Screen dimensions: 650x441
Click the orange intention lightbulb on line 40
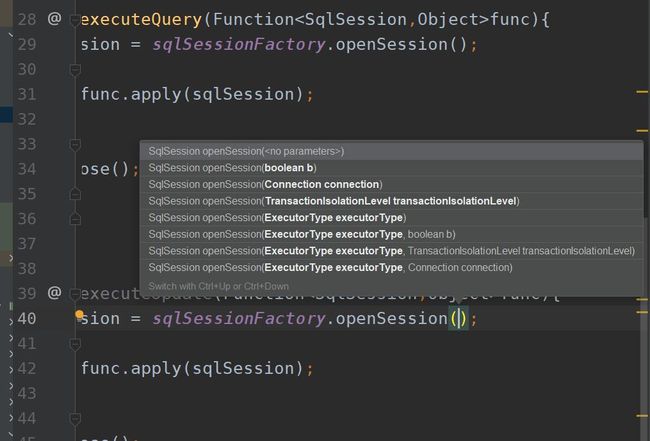(x=80, y=315)
